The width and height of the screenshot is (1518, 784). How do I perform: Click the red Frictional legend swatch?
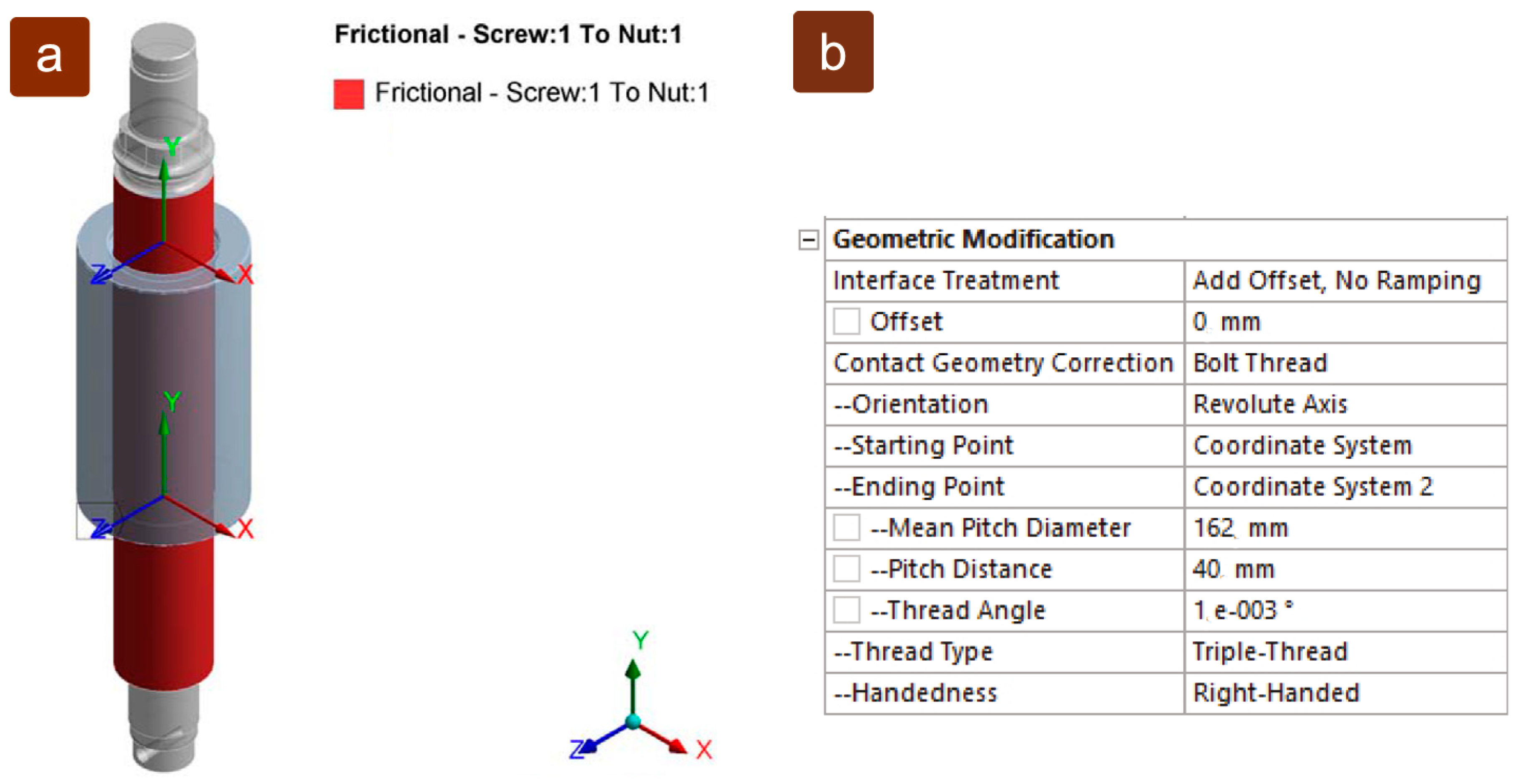click(x=348, y=94)
